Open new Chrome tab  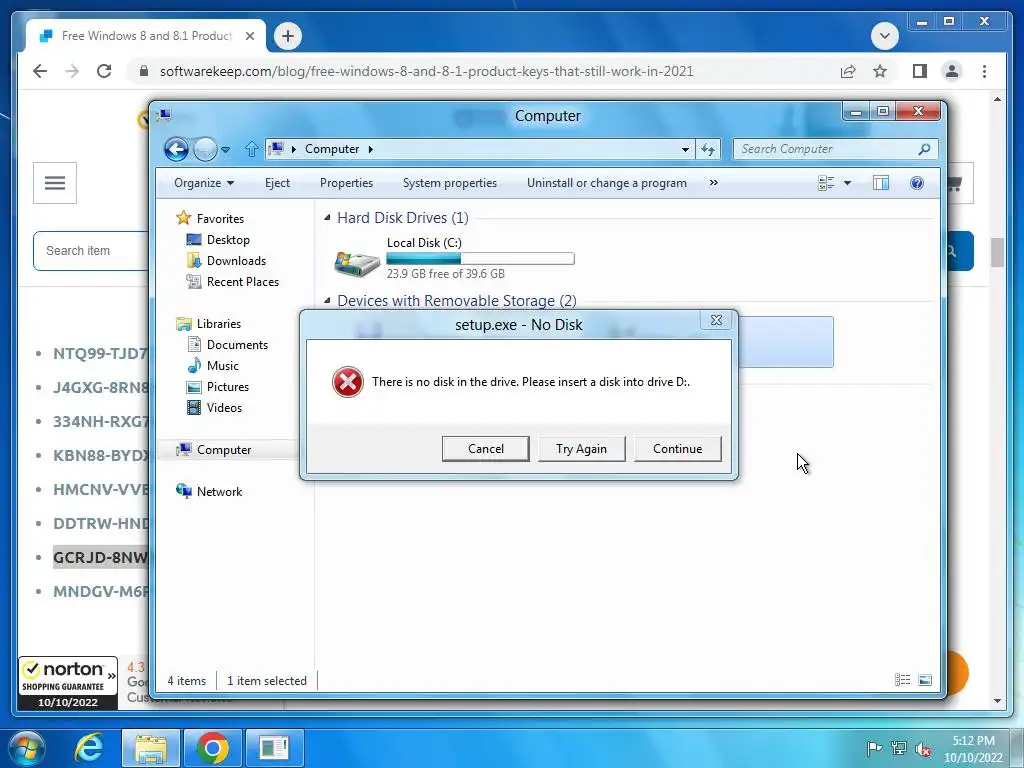pyautogui.click(x=288, y=36)
